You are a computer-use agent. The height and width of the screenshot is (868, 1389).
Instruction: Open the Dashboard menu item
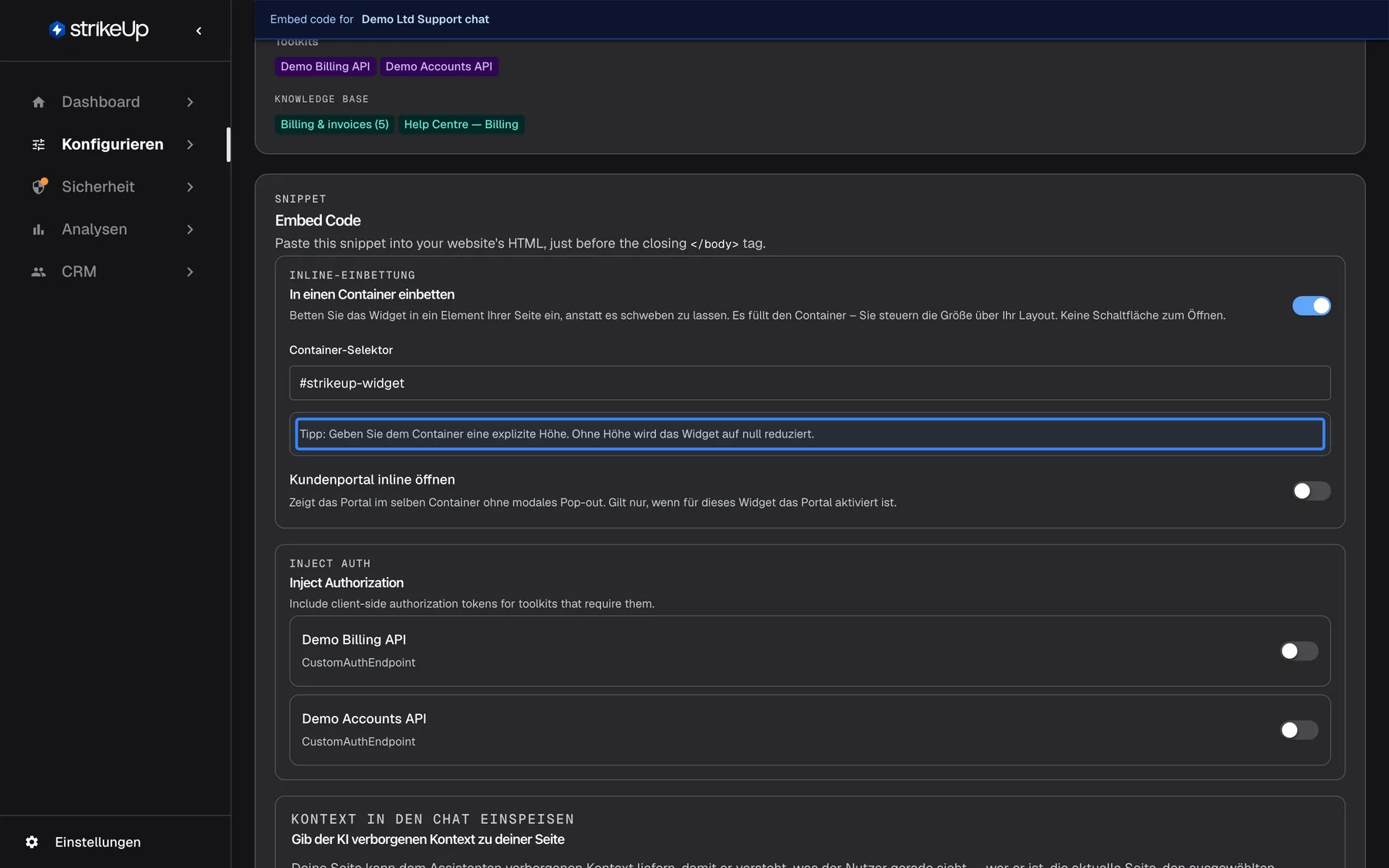coord(114,102)
